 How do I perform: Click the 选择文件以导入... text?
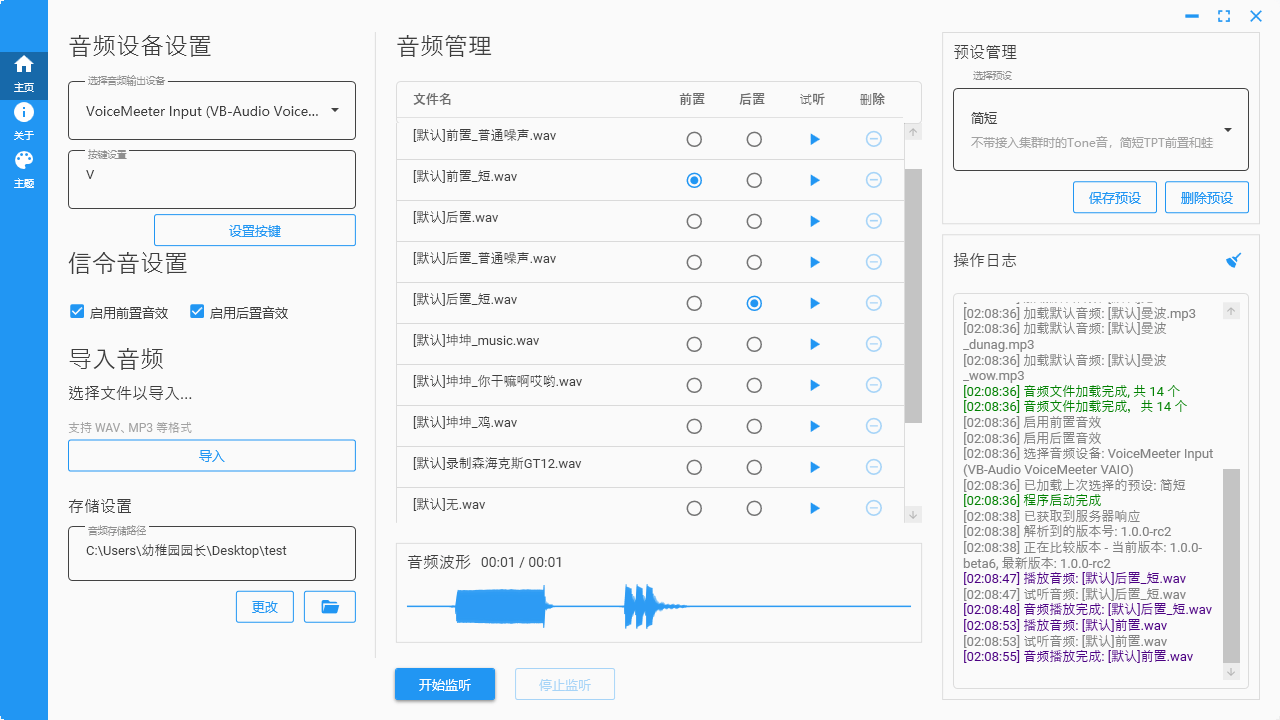pyautogui.click(x=130, y=393)
